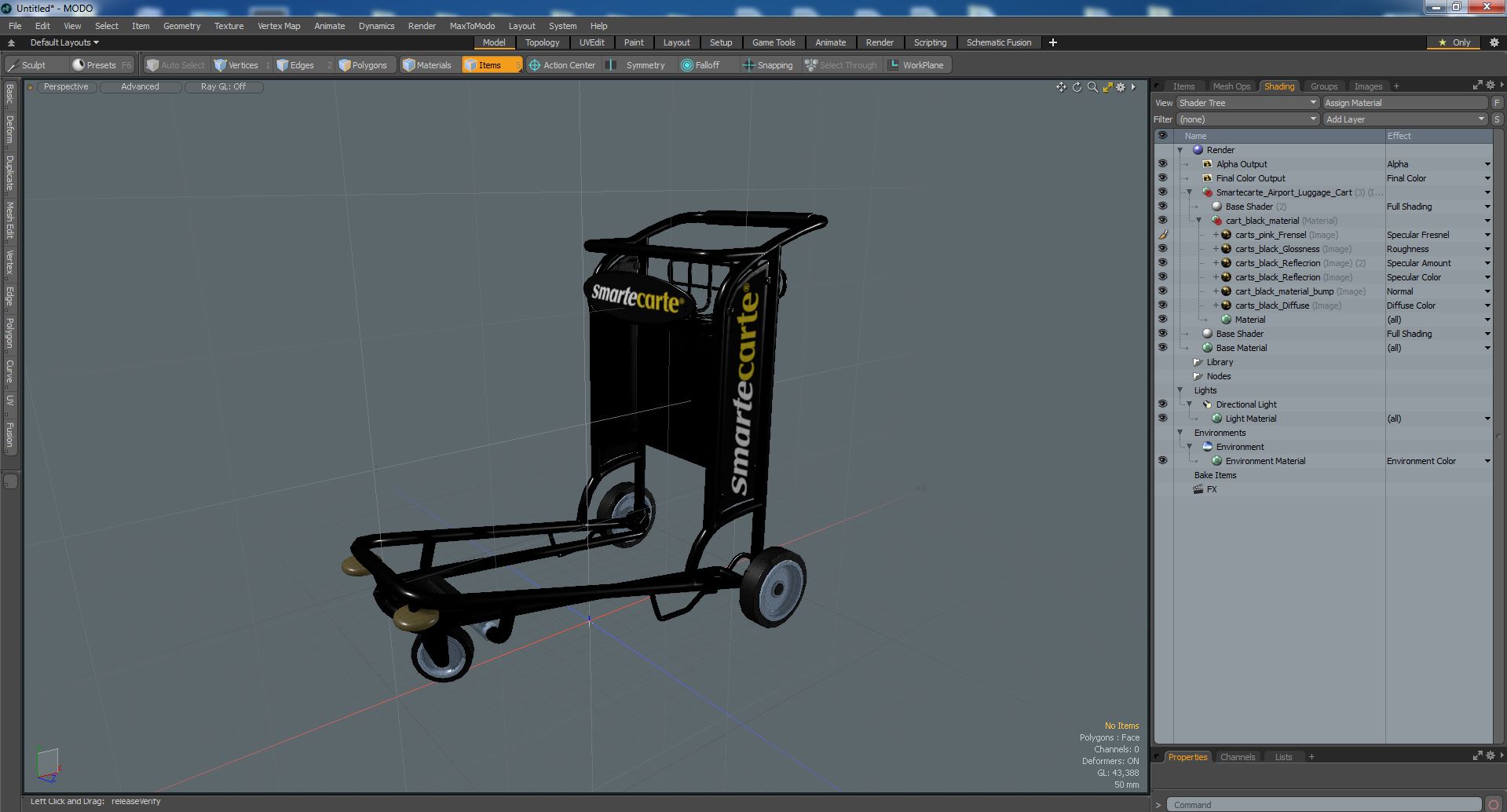This screenshot has height=812, width=1507.
Task: Hide the Base Material layer
Action: [1162, 348]
